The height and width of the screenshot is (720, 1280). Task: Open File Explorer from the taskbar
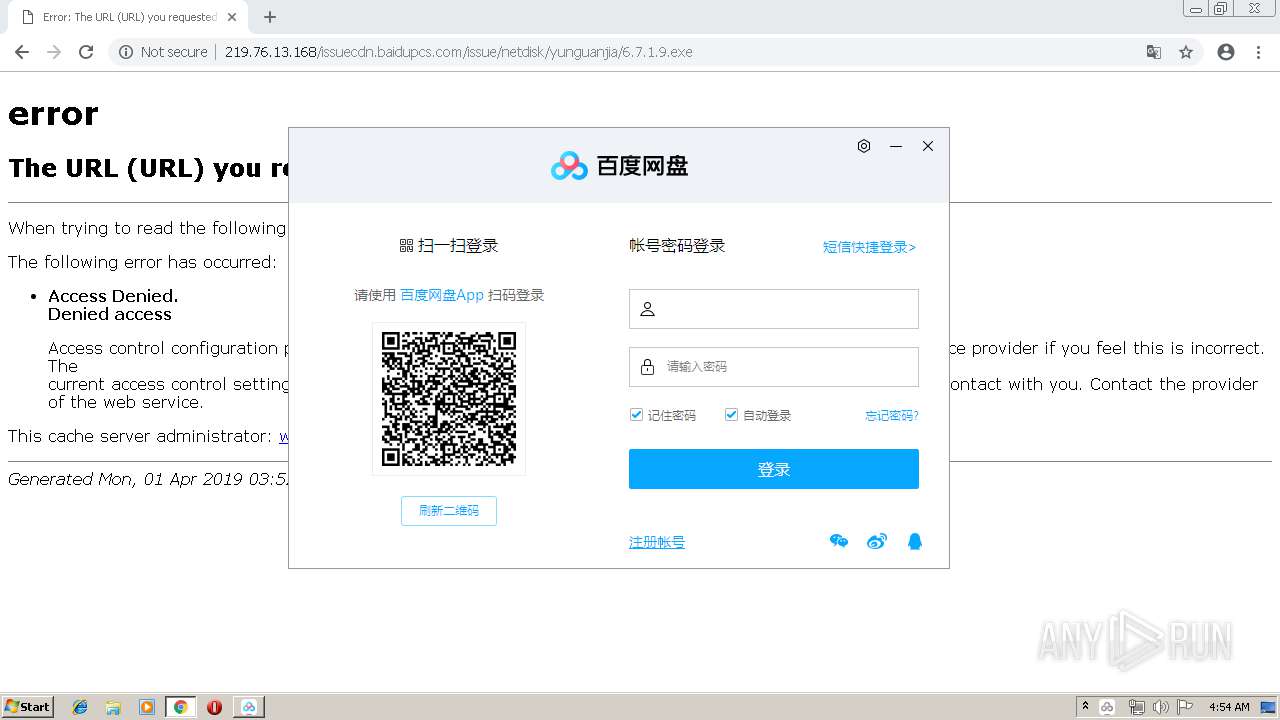coord(113,707)
